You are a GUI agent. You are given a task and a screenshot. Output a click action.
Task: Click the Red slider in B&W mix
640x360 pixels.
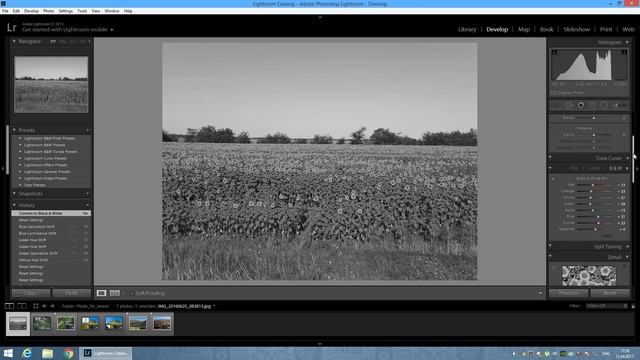[595, 185]
